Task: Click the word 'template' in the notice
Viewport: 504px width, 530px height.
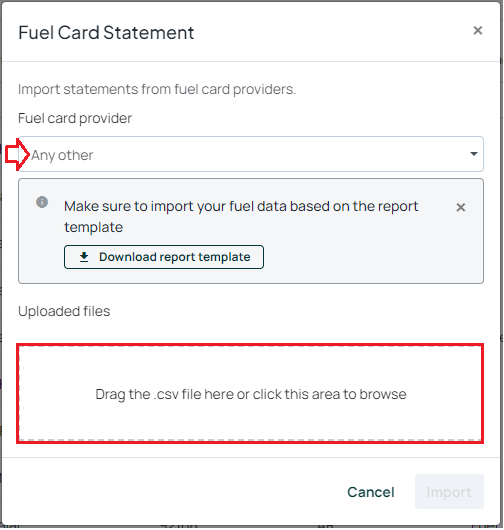Action: (x=94, y=227)
